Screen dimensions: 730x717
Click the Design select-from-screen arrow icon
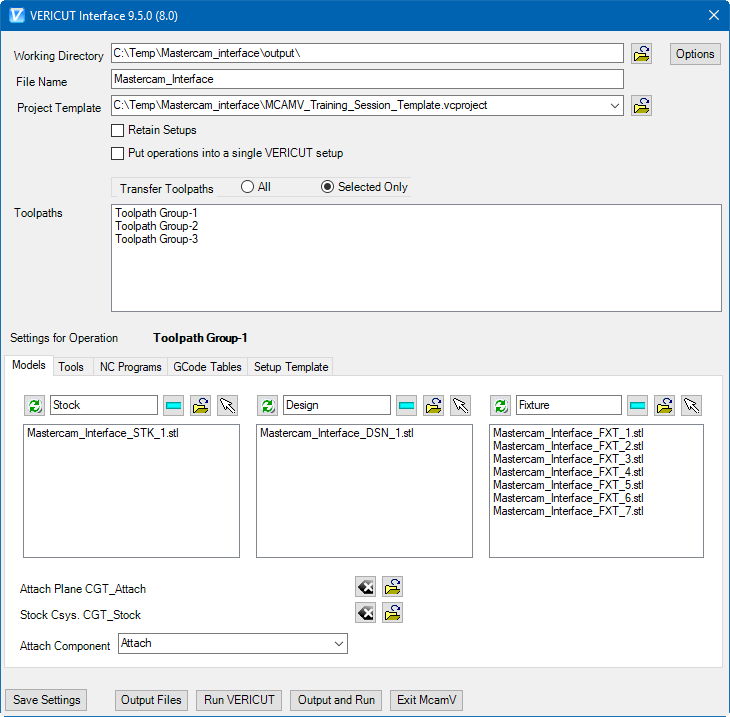460,406
